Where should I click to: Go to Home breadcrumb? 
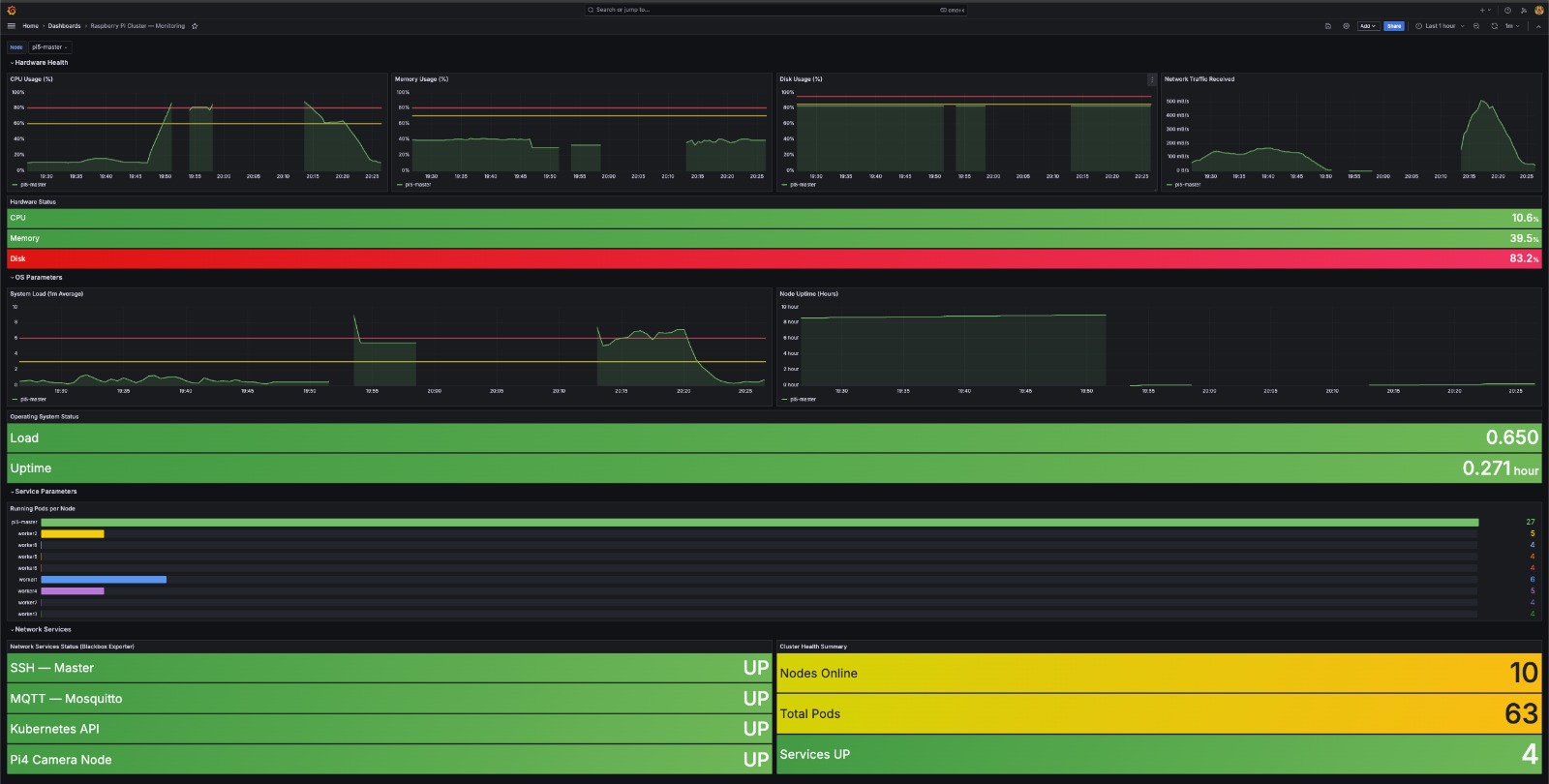tap(31, 26)
